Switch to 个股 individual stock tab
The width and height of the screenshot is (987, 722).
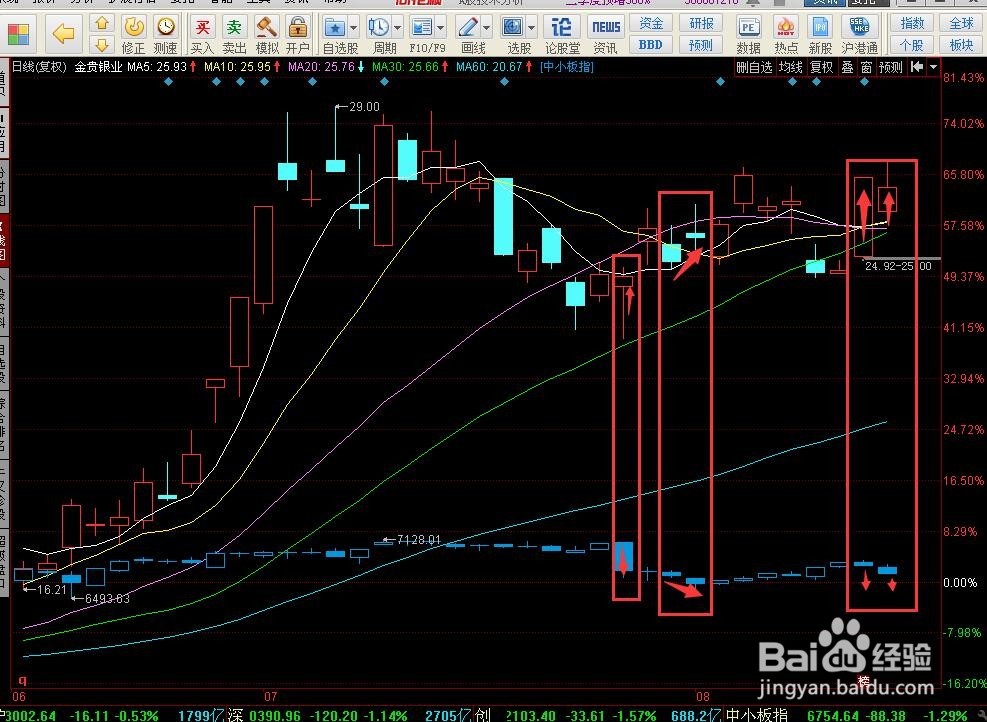(912, 45)
